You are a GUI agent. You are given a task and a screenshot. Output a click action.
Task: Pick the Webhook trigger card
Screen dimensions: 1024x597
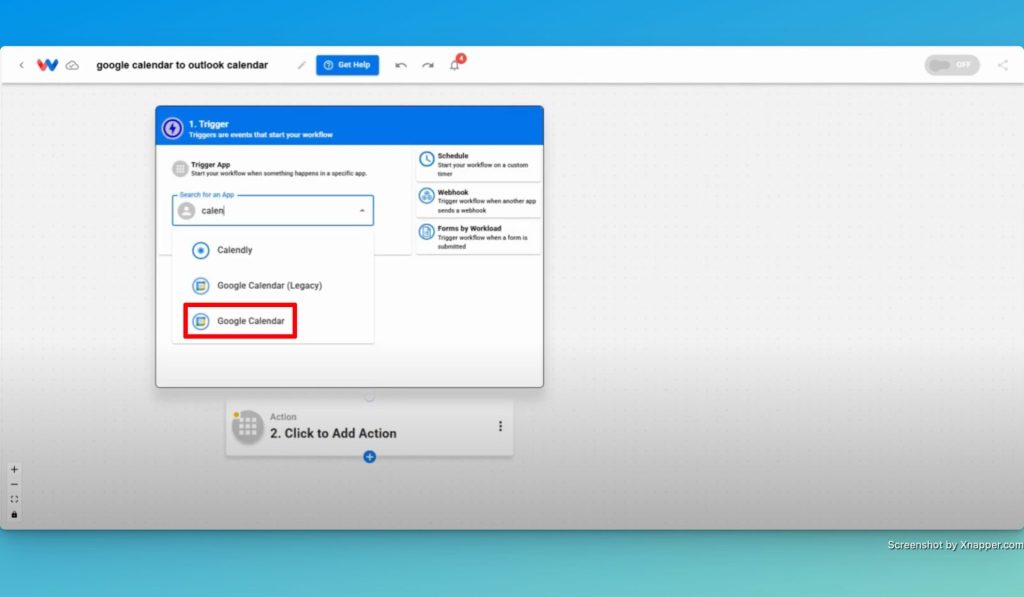tap(479, 201)
